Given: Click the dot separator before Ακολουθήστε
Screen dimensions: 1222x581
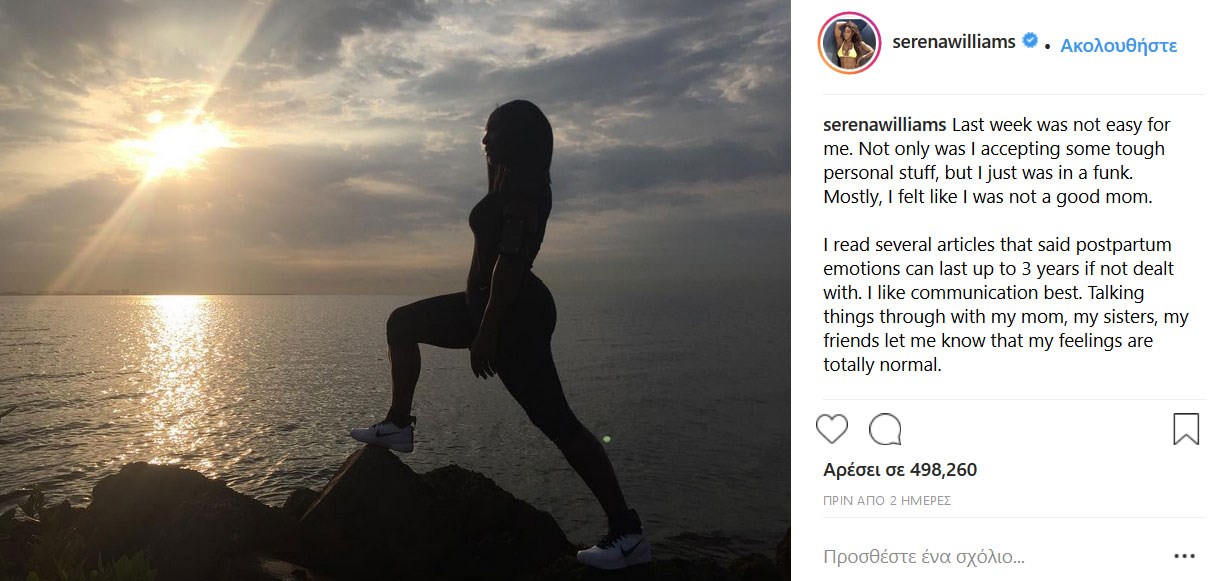Looking at the screenshot, I should pos(1046,47).
